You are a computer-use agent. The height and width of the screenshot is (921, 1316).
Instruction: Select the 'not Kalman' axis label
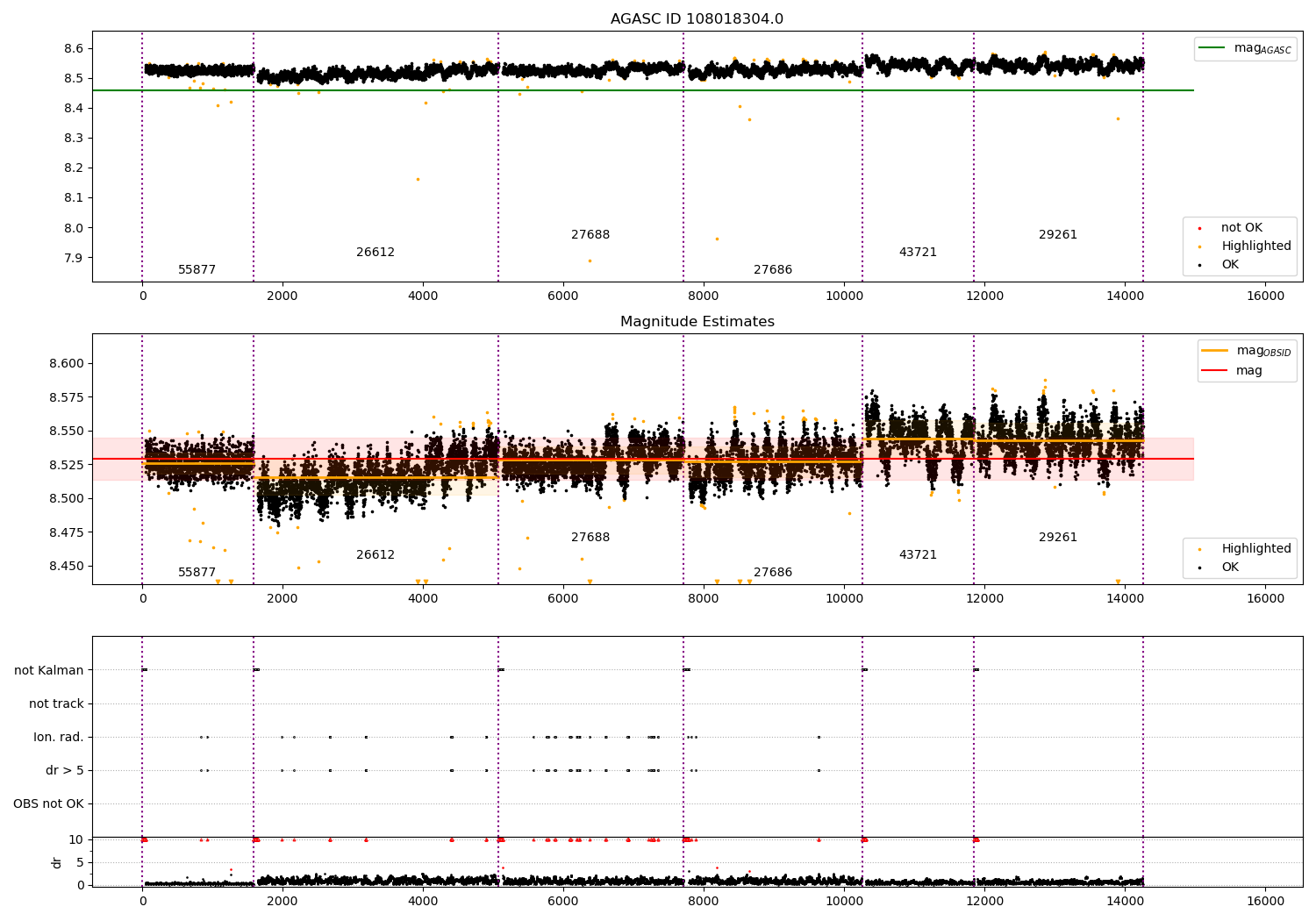49,670
